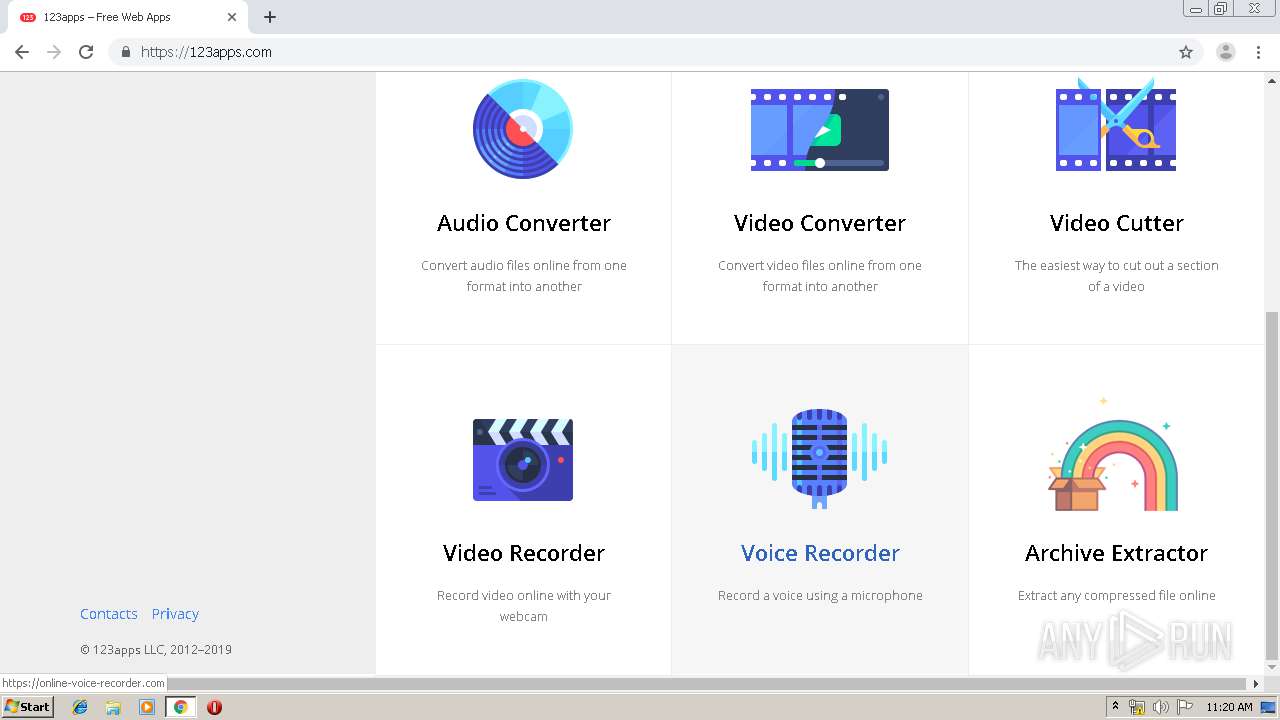Click the 11:20 AM taskbar clock
Image resolution: width=1280 pixels, height=720 pixels.
[x=1229, y=707]
